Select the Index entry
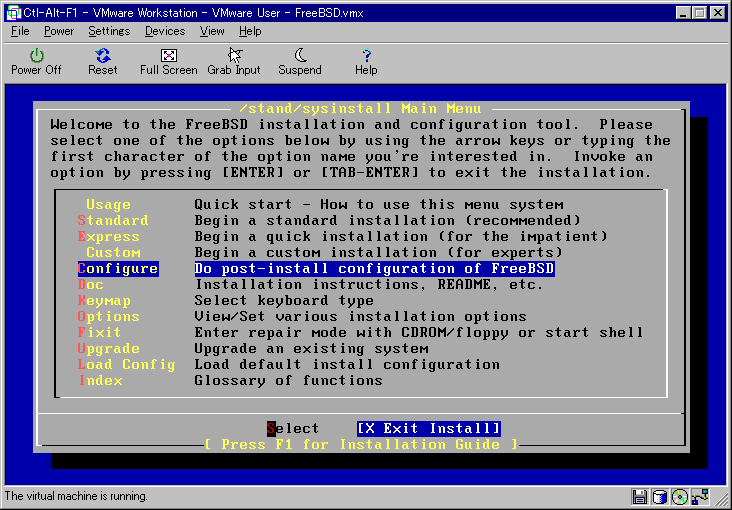Screen dimensions: 732x510 (100, 380)
